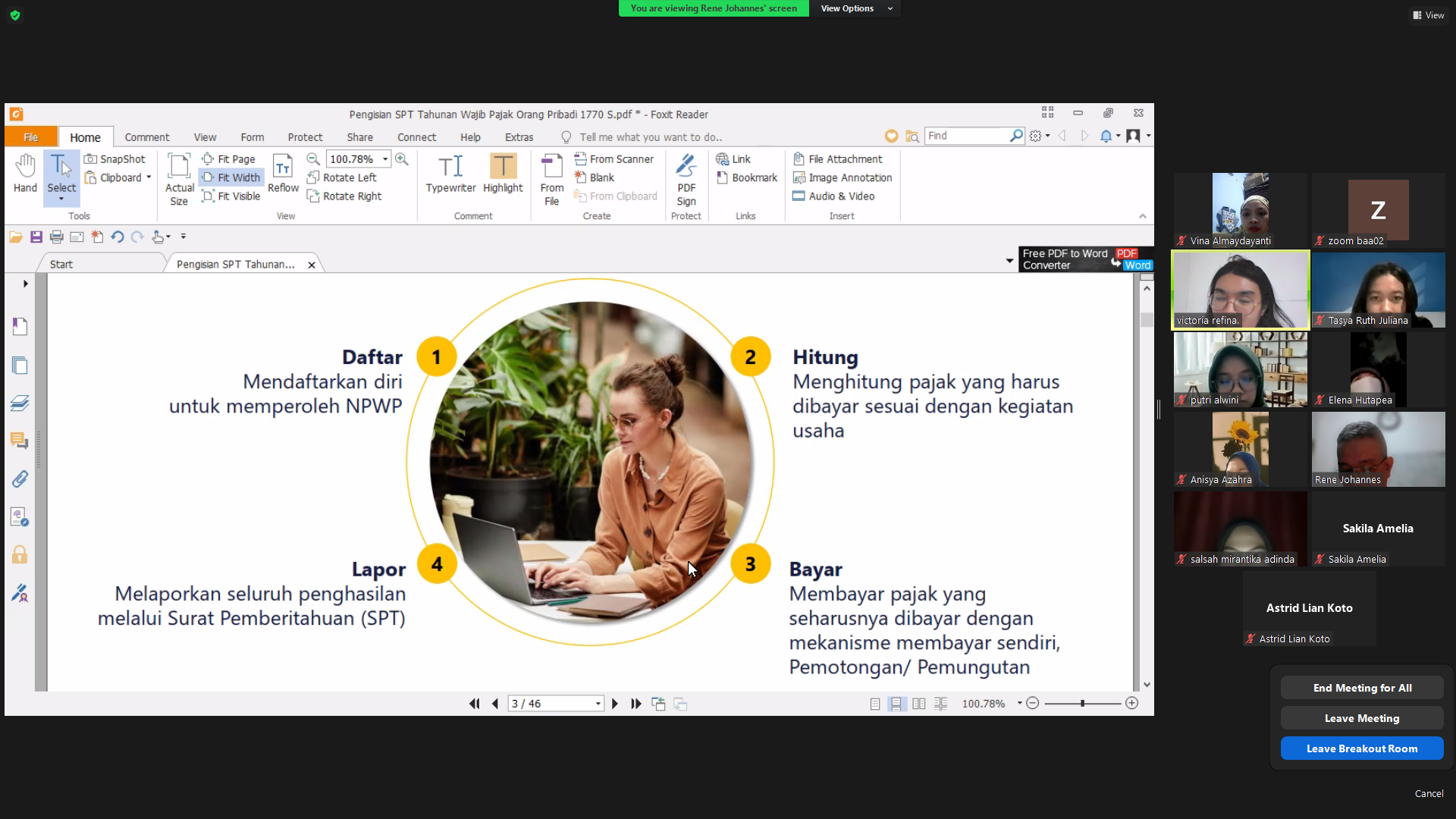Viewport: 1456px width, 819px height.
Task: Zoom in with the ribbon magnifier
Action: [x=402, y=159]
